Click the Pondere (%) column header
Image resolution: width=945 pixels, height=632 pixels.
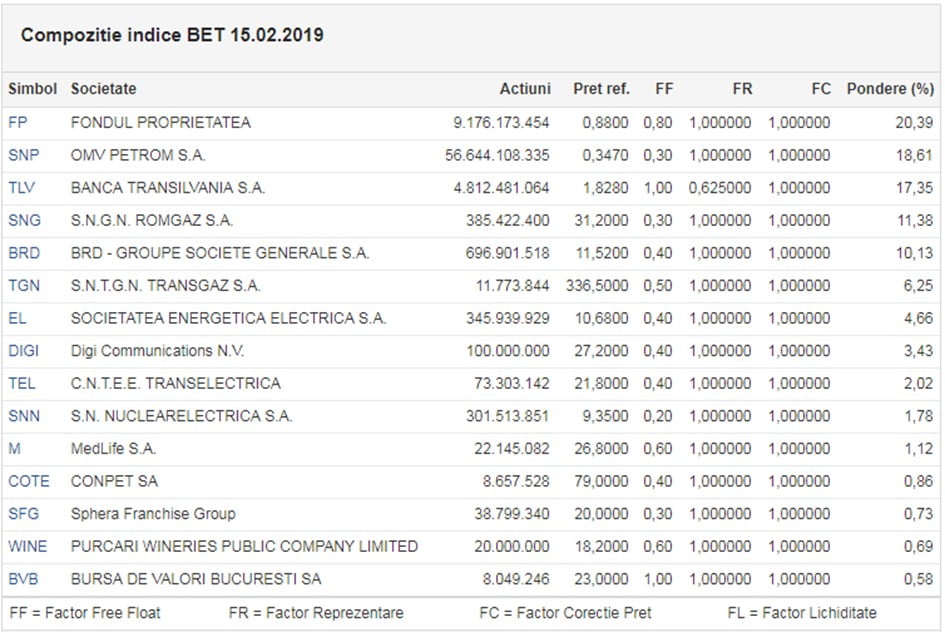click(890, 89)
